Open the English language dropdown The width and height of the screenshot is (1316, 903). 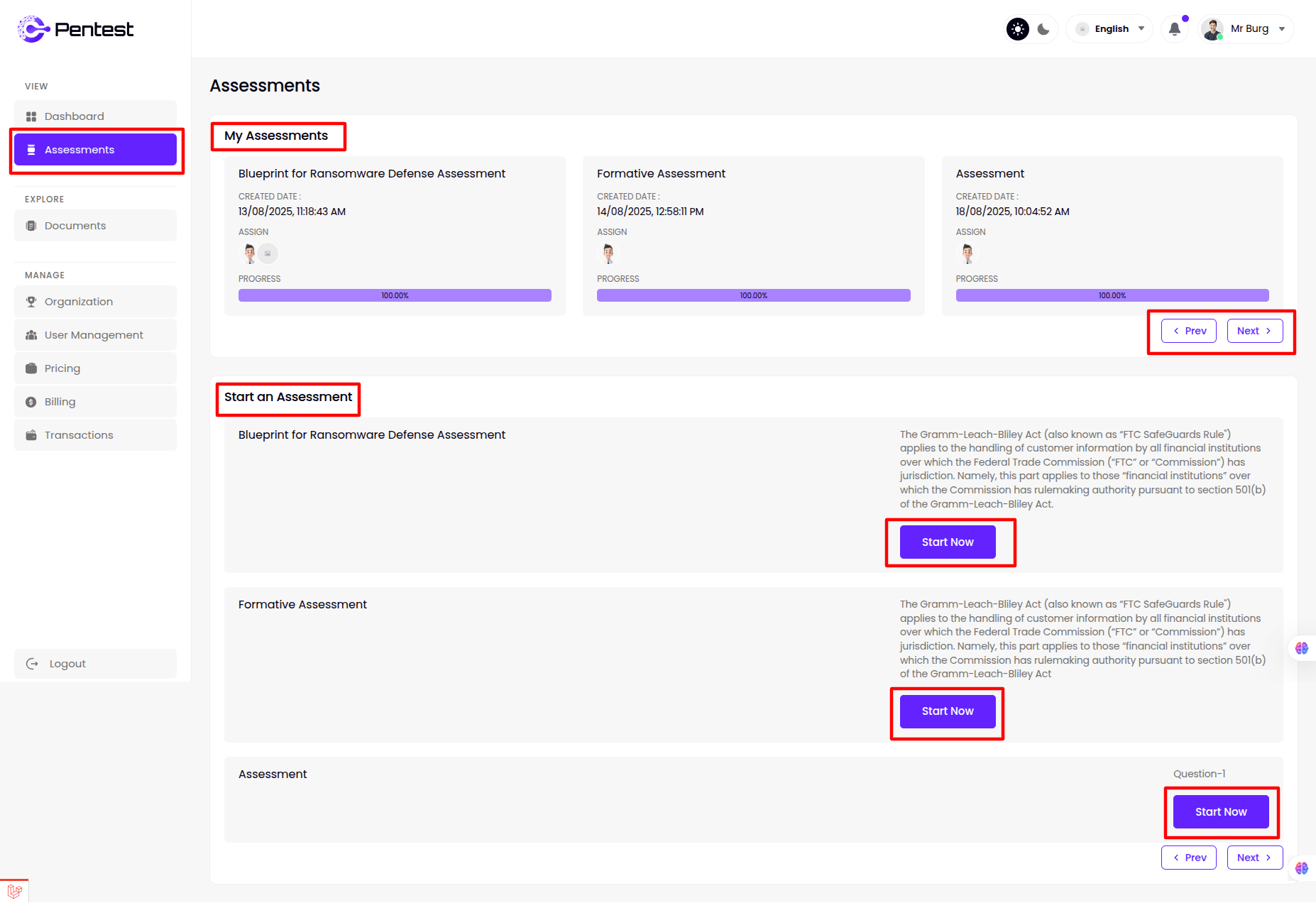(x=1111, y=29)
